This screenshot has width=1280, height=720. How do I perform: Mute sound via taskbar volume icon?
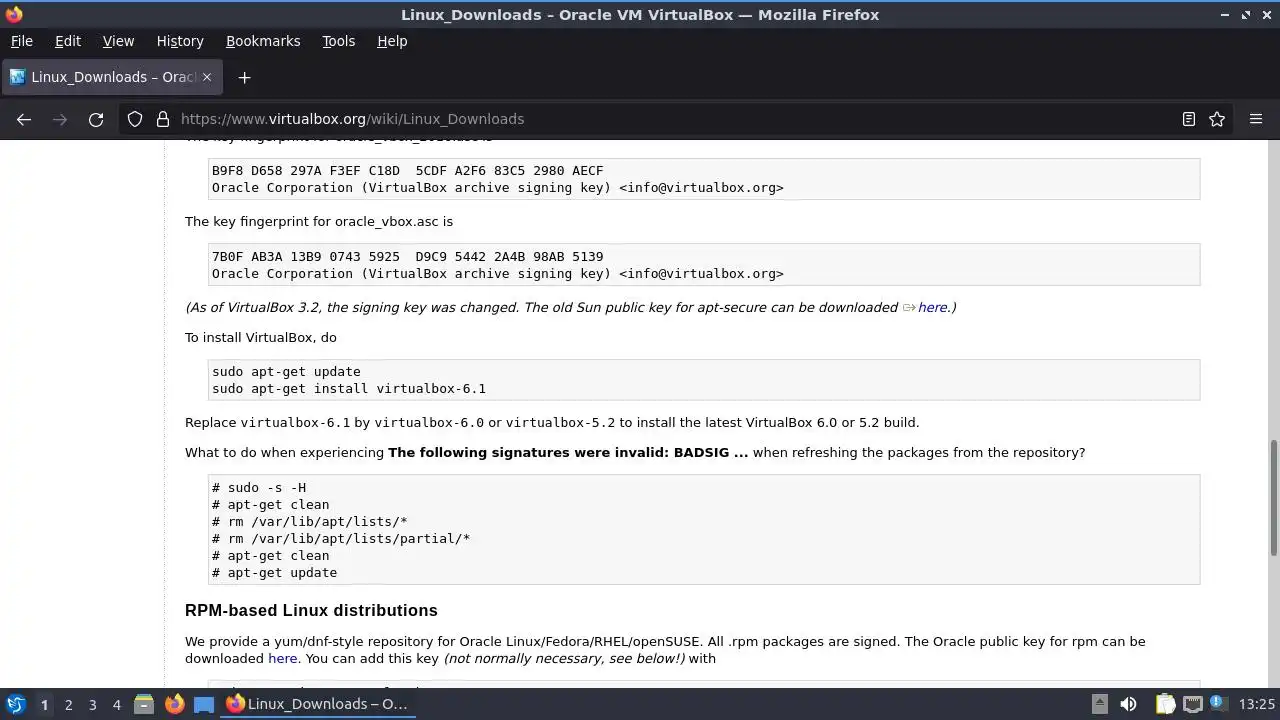[1128, 704]
